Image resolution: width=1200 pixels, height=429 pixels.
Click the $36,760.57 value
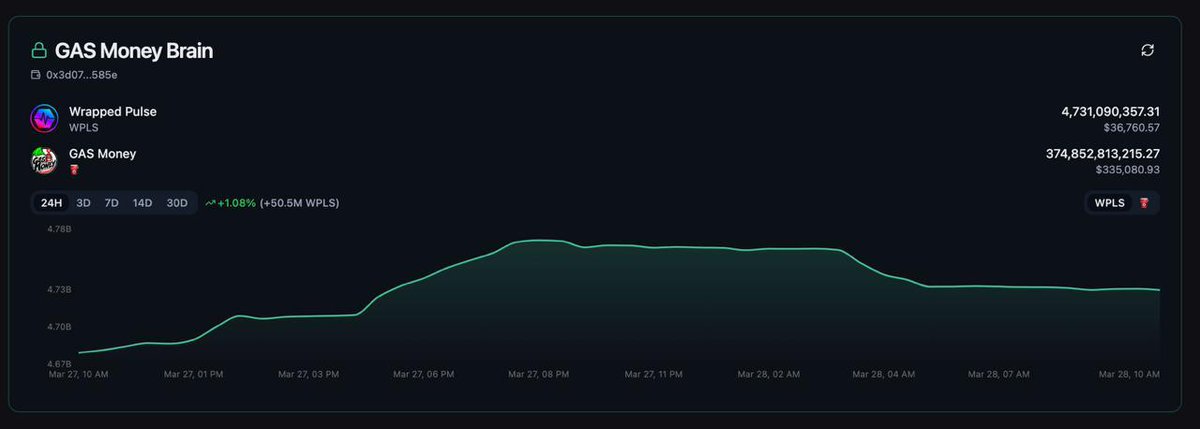(x=1131, y=128)
